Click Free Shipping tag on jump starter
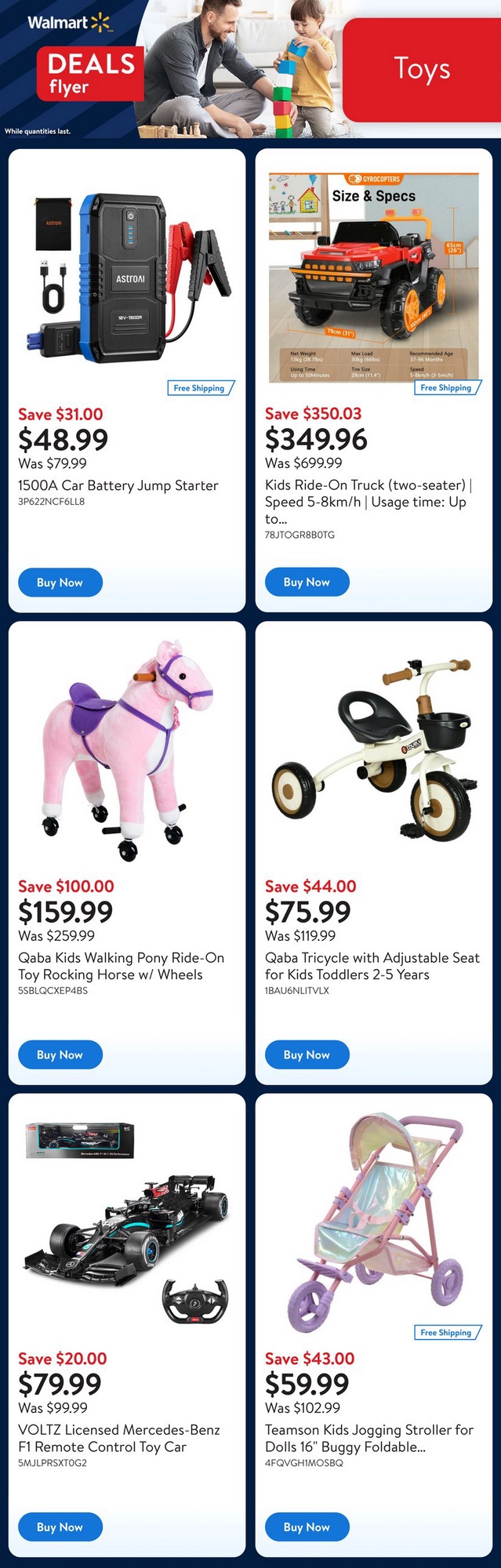The image size is (501, 1568). [x=201, y=388]
